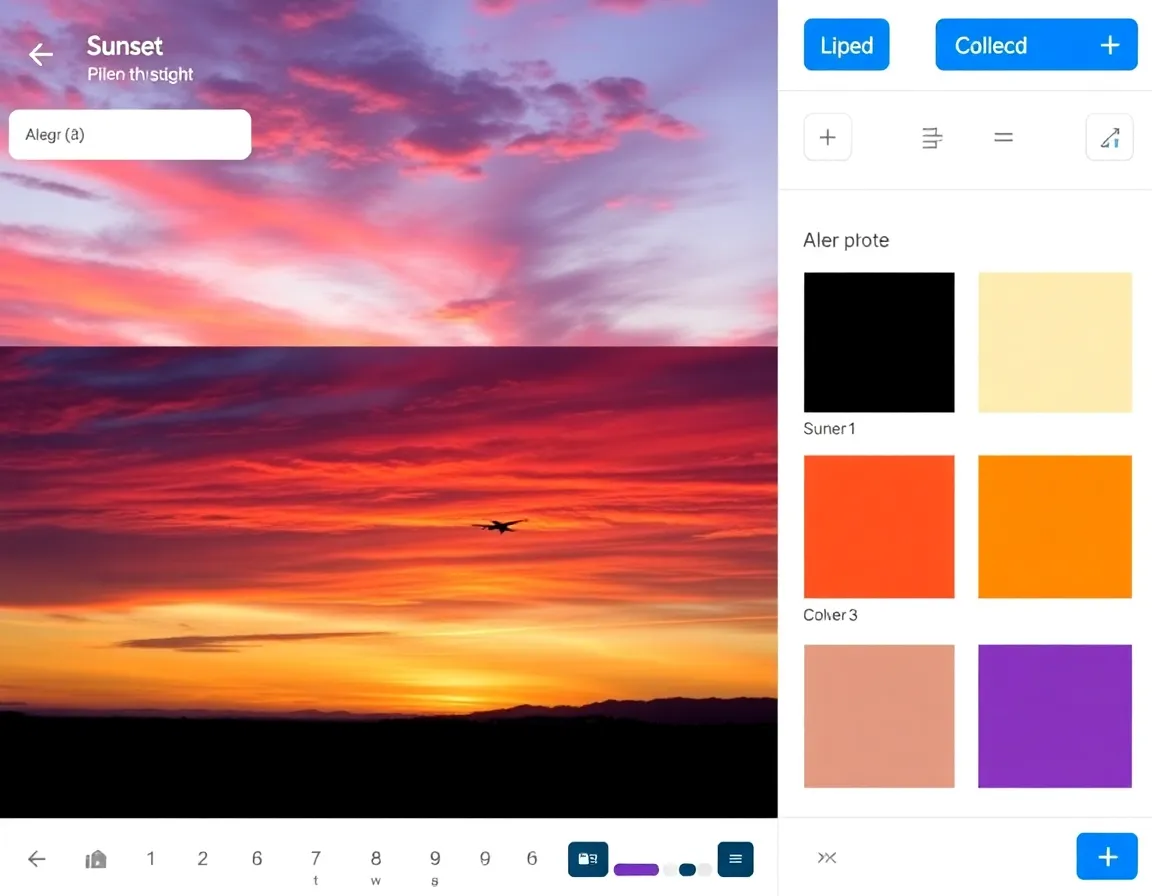Click the back arrow beside the Sunset title

[40, 55]
